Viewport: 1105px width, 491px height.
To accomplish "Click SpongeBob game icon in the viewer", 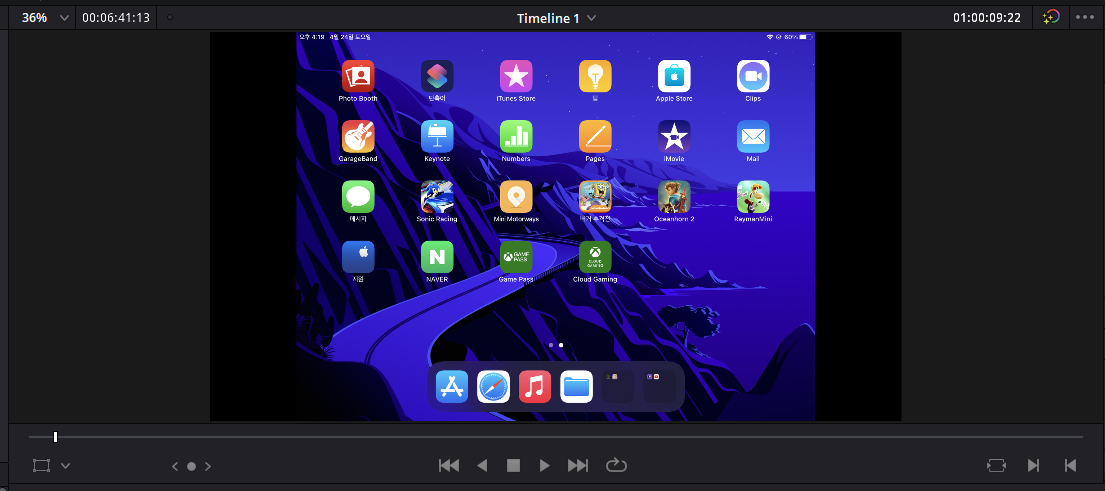I will (595, 197).
